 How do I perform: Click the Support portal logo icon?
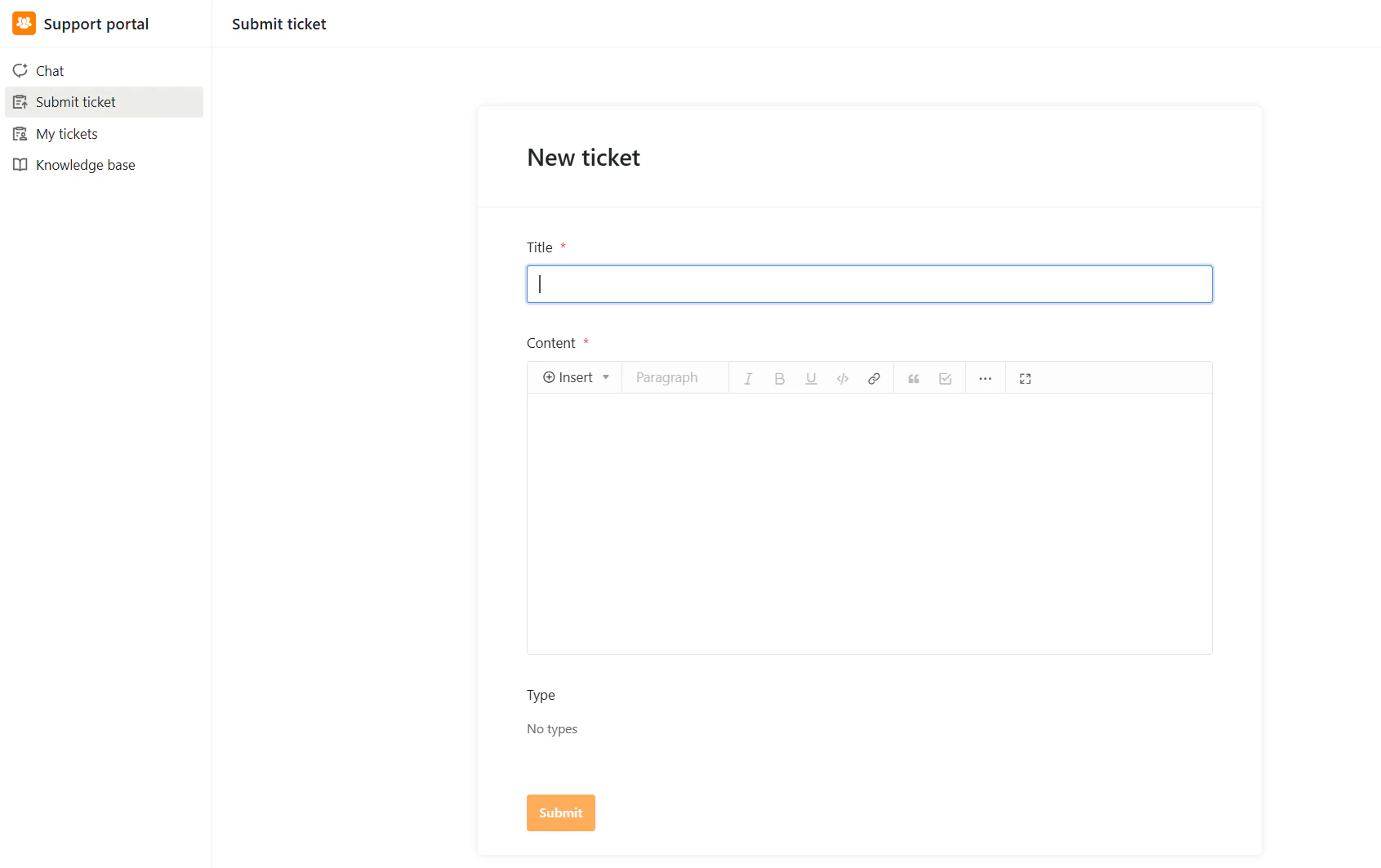(24, 24)
